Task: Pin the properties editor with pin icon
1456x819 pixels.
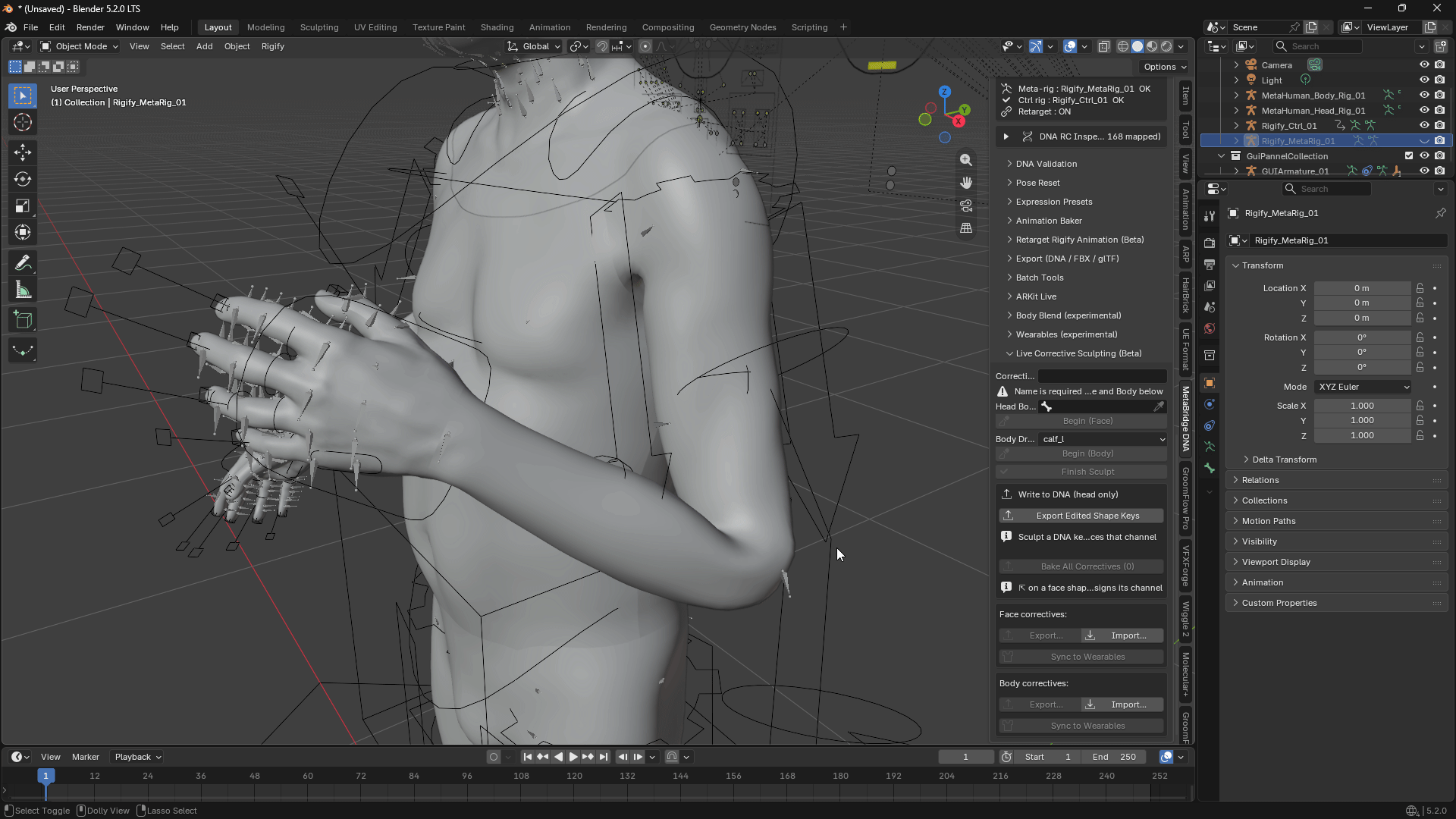Action: [x=1440, y=213]
